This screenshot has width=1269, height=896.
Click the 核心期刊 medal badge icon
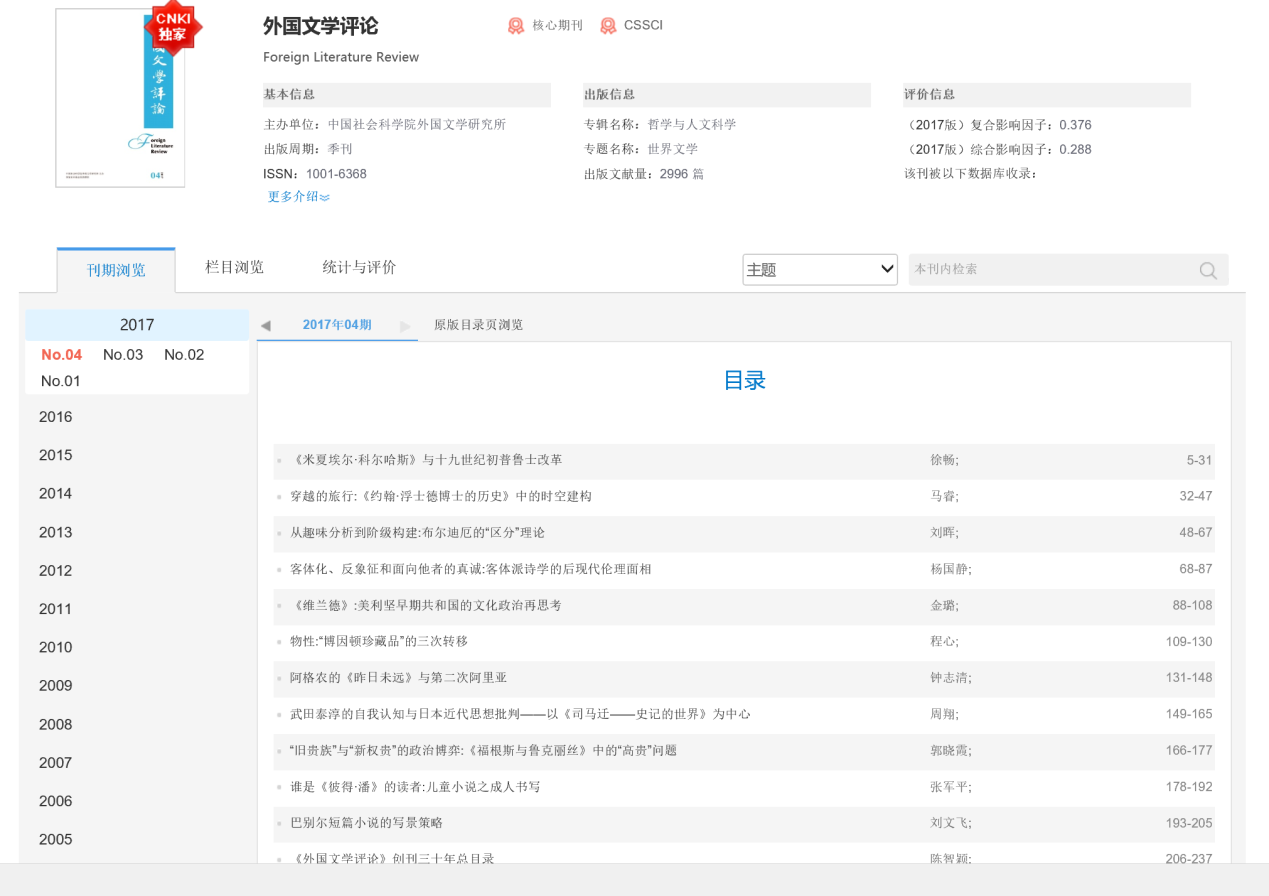pos(516,26)
